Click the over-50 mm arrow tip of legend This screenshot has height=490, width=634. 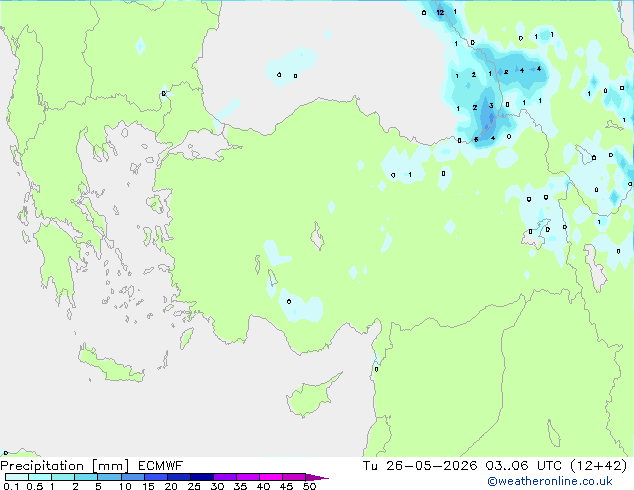[318, 477]
